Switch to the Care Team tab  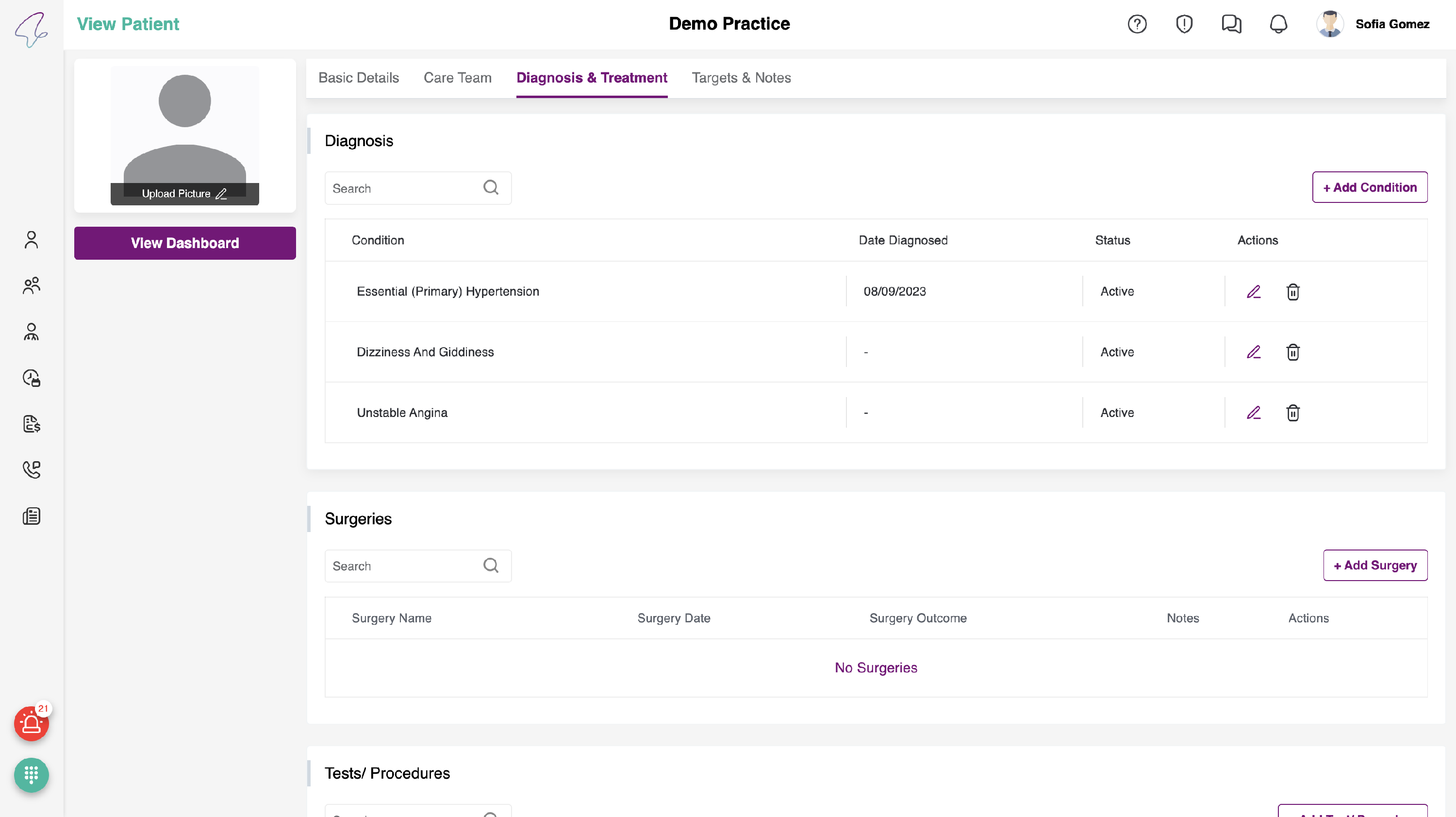[457, 78]
